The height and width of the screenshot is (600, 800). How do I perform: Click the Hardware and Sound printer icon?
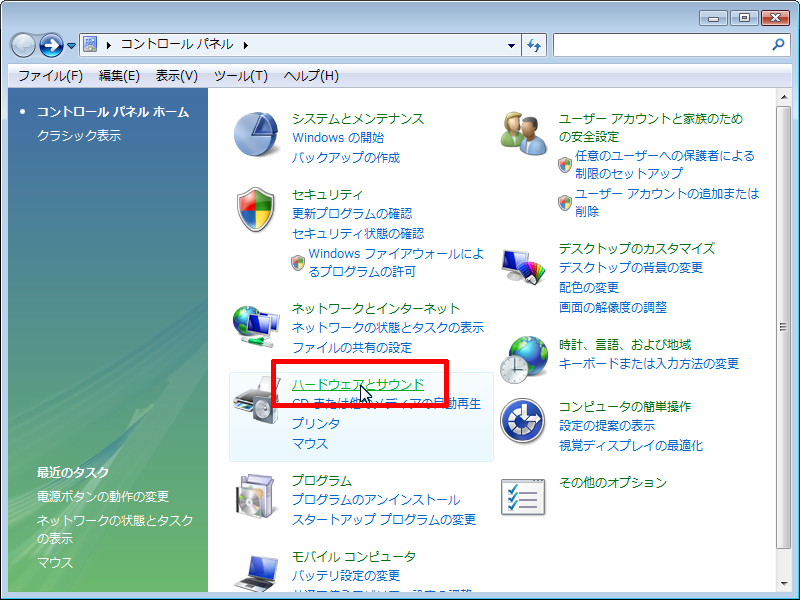click(256, 401)
